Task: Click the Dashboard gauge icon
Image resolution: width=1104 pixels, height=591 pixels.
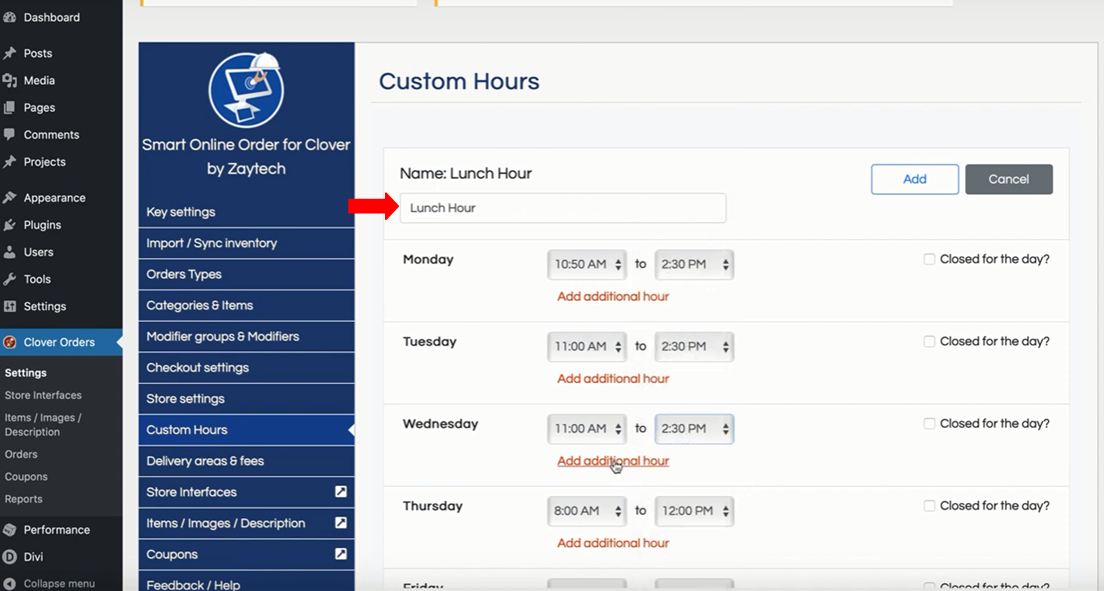Action: coord(10,18)
